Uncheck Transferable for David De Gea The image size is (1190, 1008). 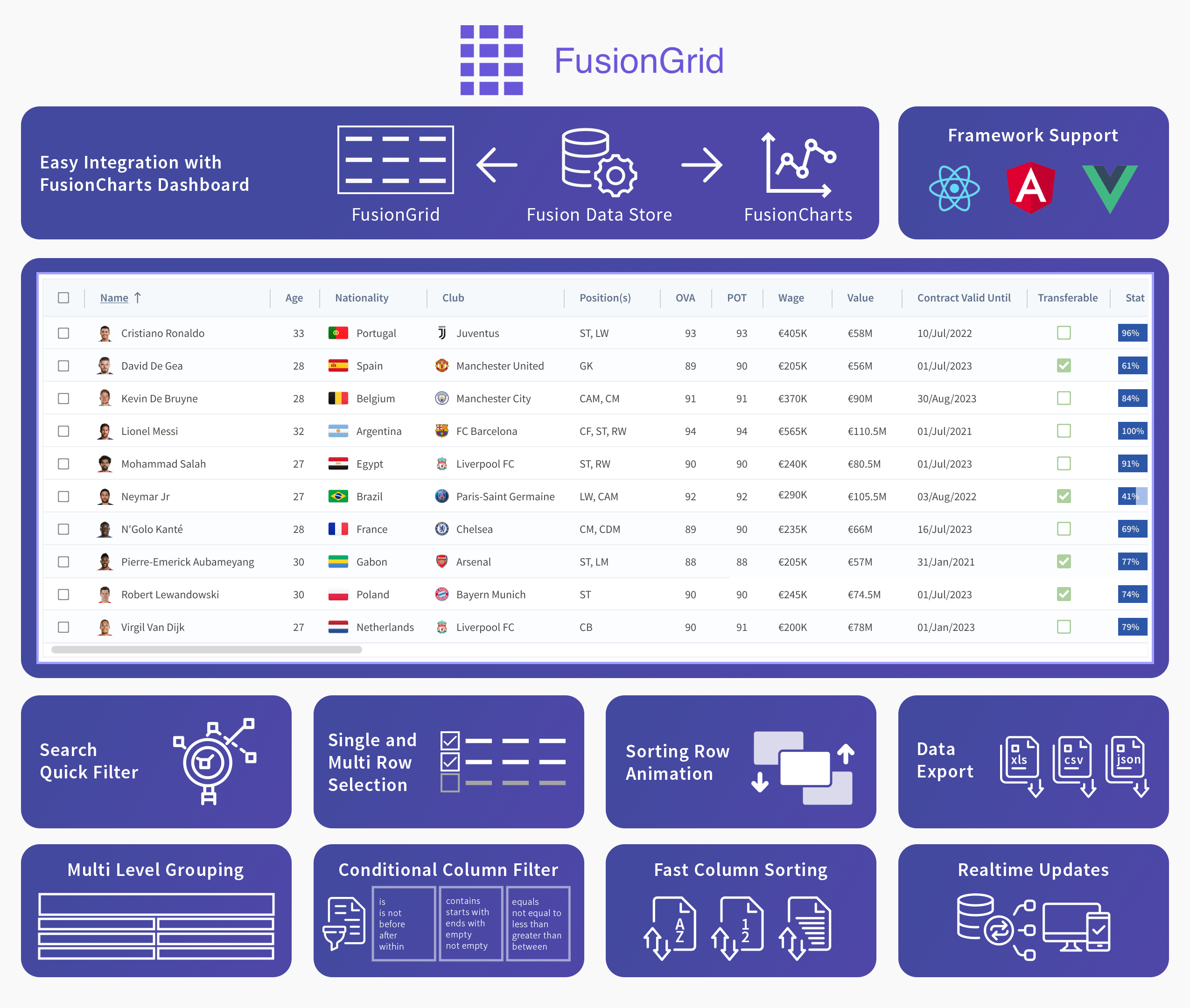[1064, 365]
